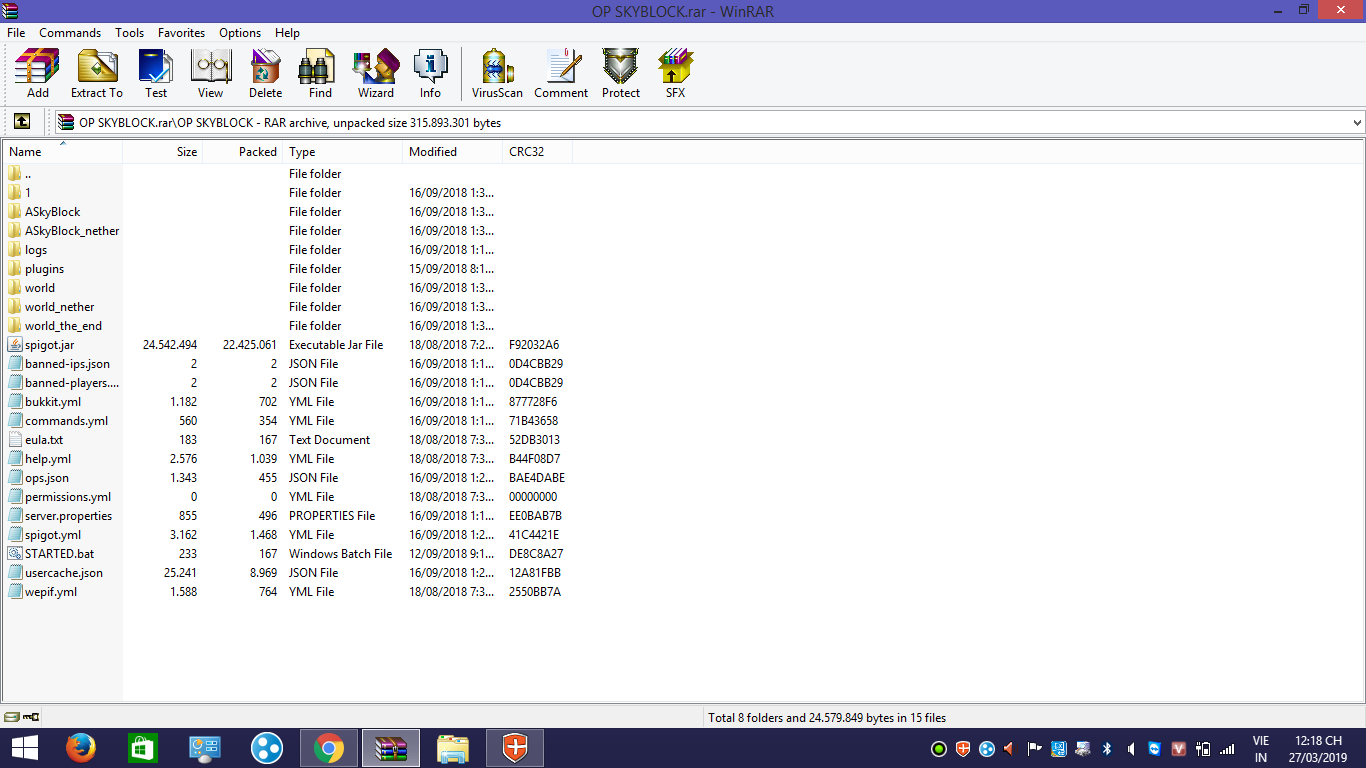Screen dimensions: 1366x768
Task: Run the Test archive tool
Action: (x=156, y=74)
